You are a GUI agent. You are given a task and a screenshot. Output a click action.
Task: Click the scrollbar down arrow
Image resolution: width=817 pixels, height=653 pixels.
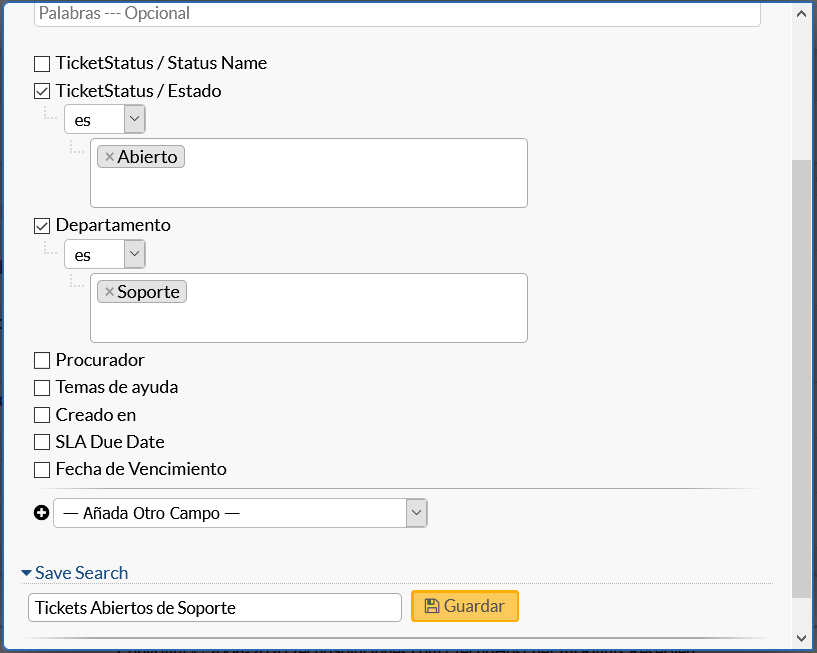[x=801, y=637]
